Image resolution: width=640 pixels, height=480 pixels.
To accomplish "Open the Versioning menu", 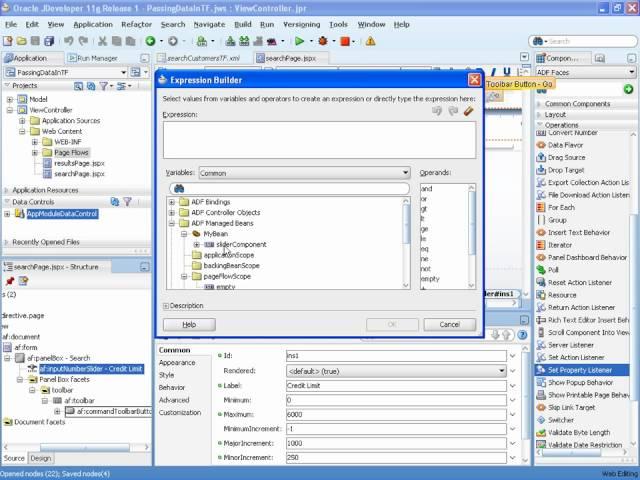I will [302, 24].
